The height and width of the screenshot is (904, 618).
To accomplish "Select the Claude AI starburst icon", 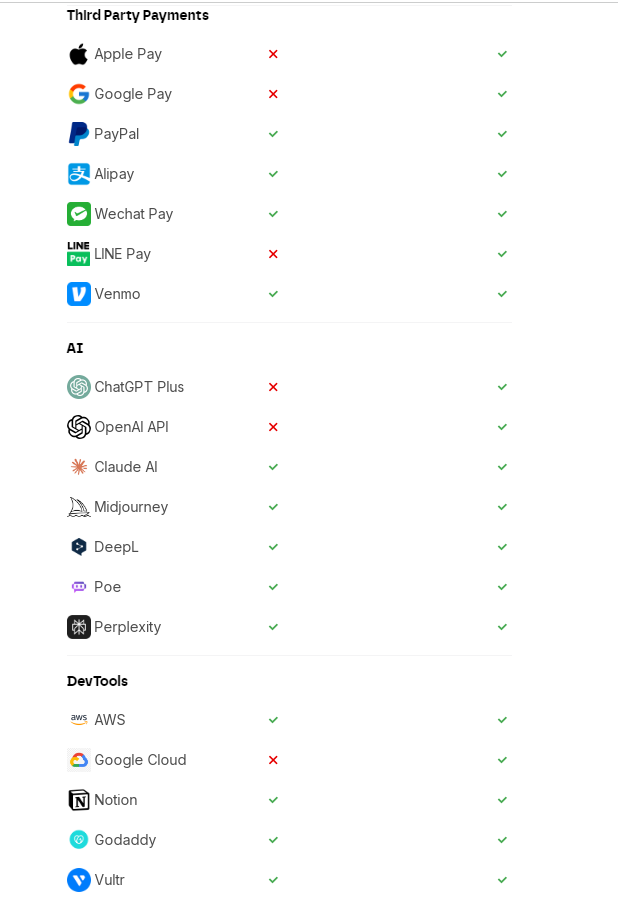I will (x=78, y=467).
